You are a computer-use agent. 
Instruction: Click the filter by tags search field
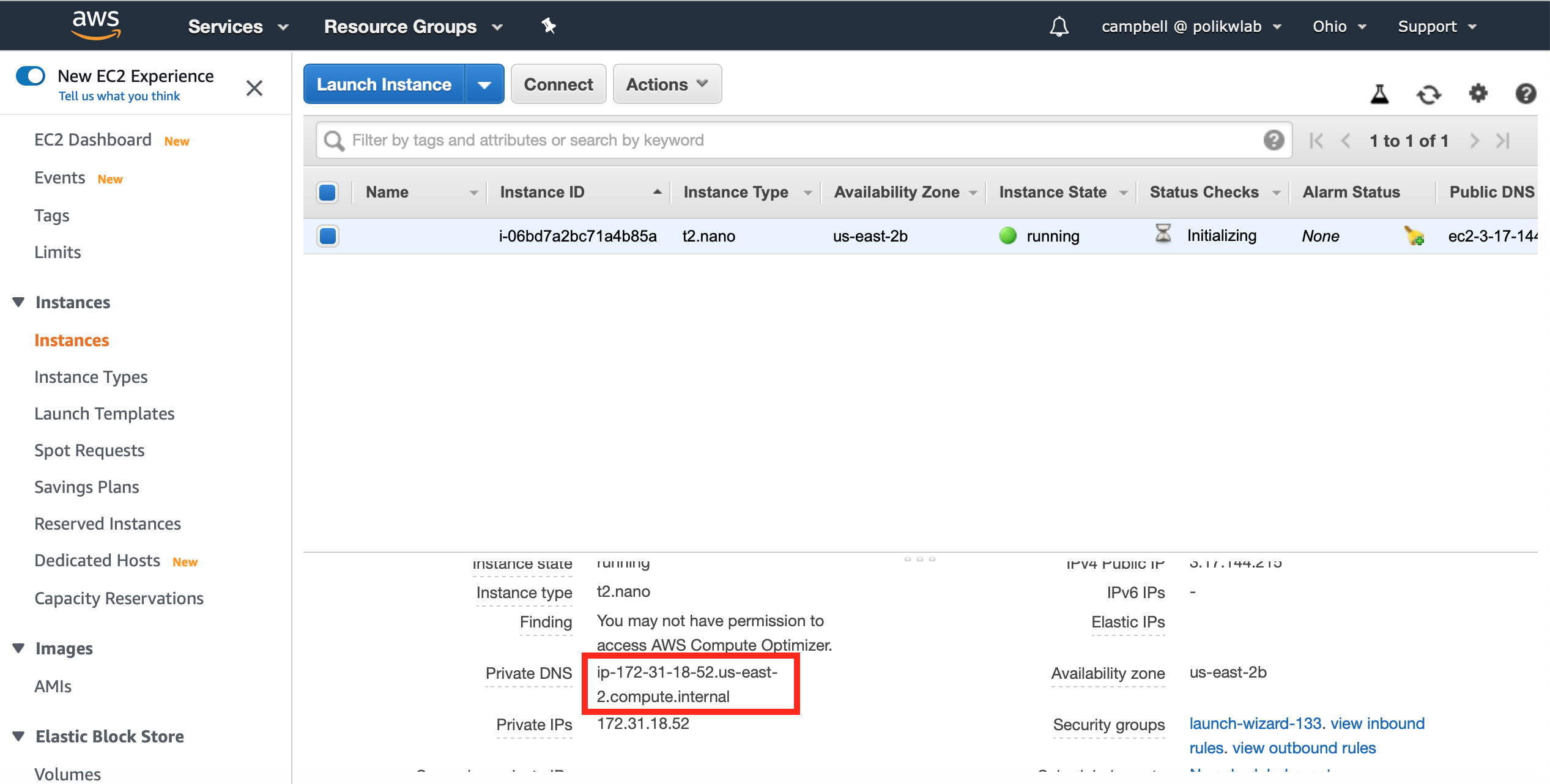point(803,140)
